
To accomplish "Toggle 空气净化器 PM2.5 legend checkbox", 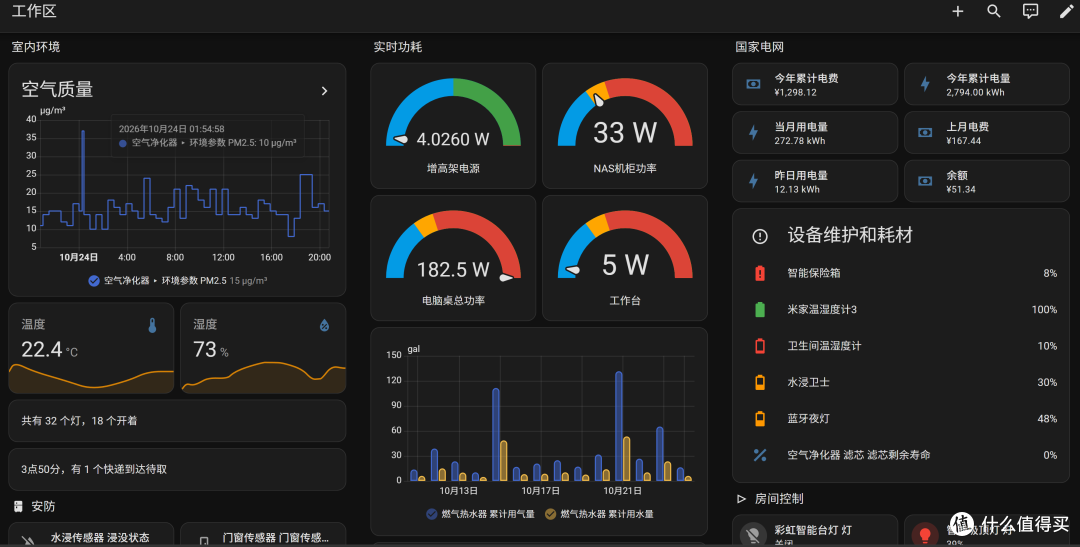I will [94, 280].
